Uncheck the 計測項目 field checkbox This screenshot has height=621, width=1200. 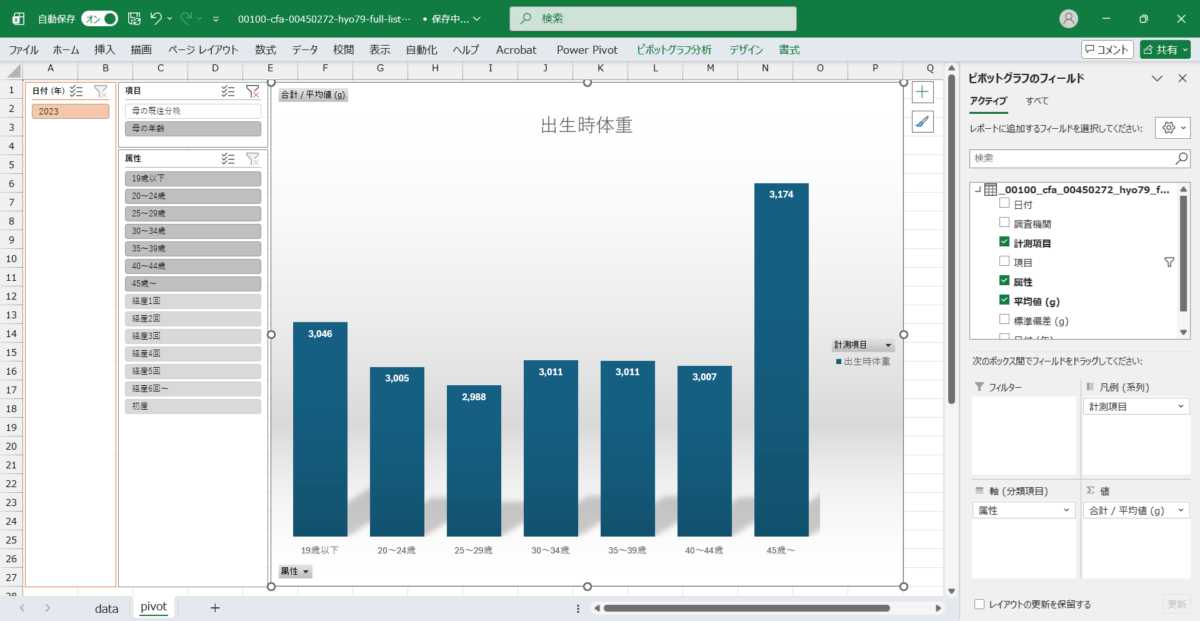tap(1004, 243)
